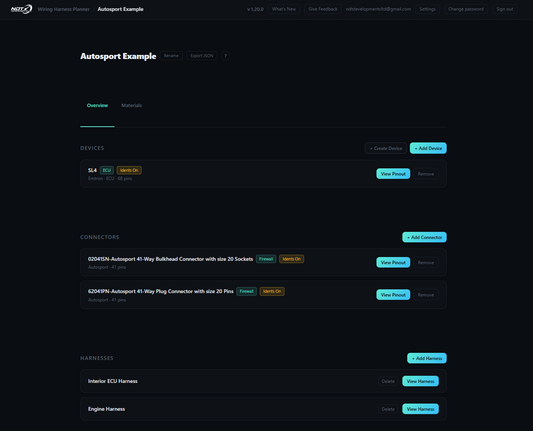
Task: Toggle Idents On for 02041SN bulkhead connector
Action: tap(292, 259)
